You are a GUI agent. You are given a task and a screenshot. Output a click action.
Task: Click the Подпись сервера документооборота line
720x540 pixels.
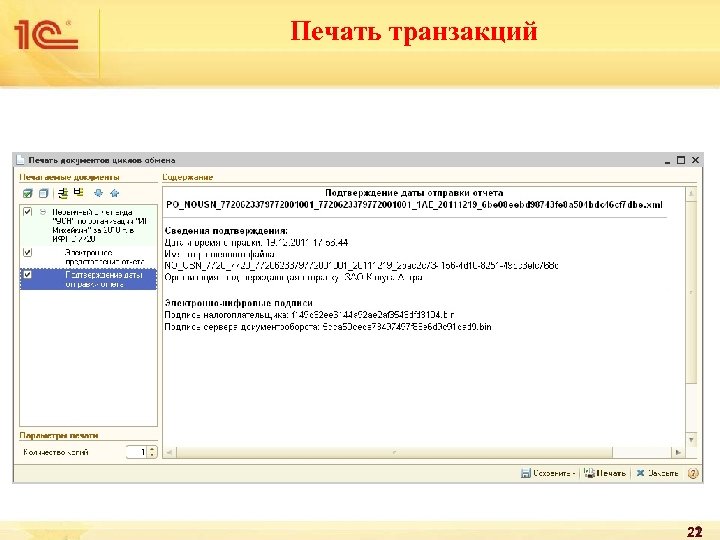tap(328, 327)
